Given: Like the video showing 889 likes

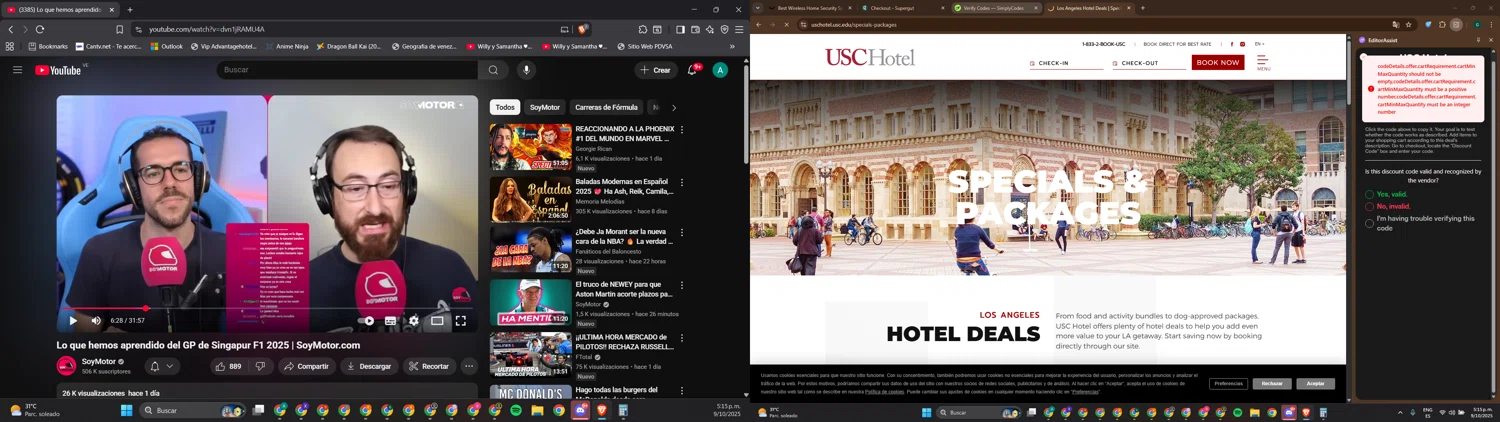Looking at the screenshot, I should click(227, 366).
